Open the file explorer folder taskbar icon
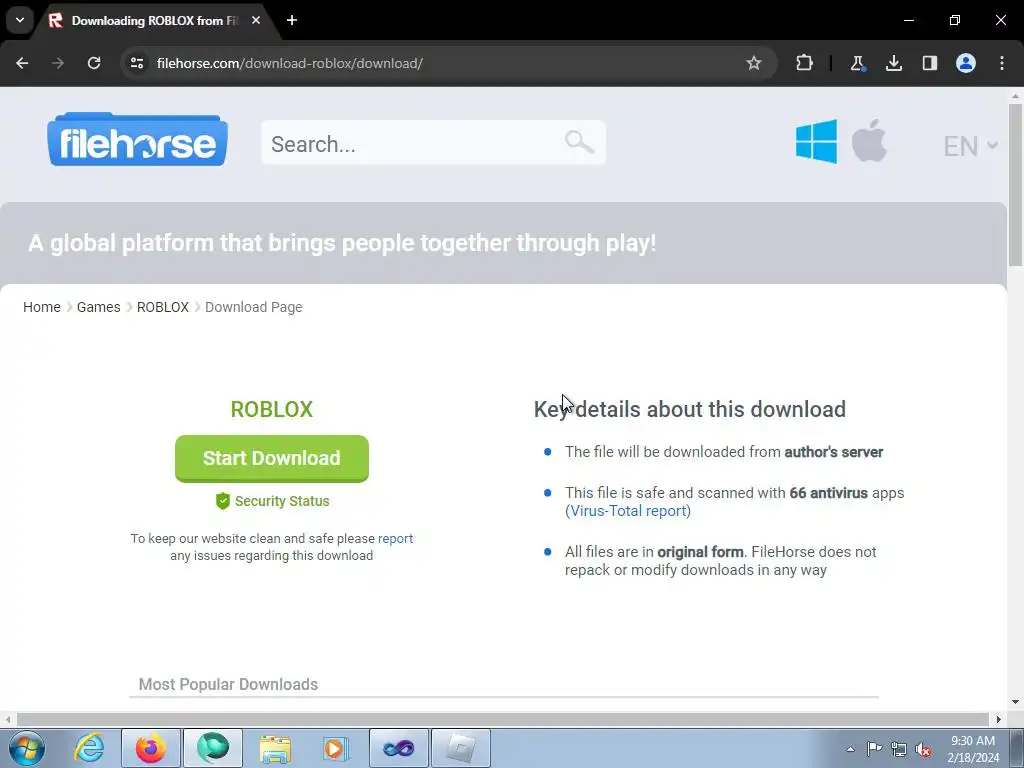The width and height of the screenshot is (1024, 768). (275, 748)
